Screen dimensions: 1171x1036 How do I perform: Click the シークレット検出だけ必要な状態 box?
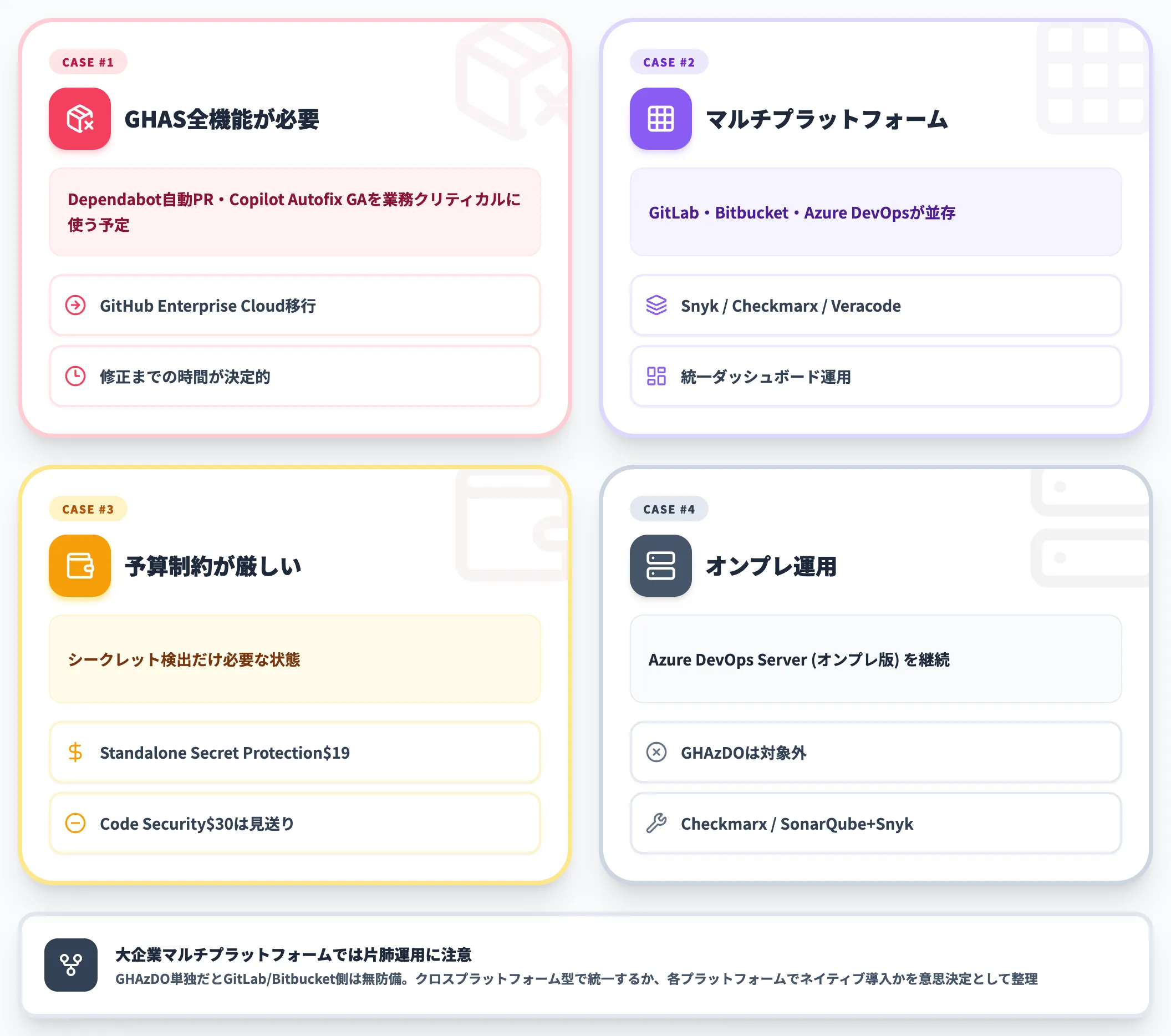[295, 659]
